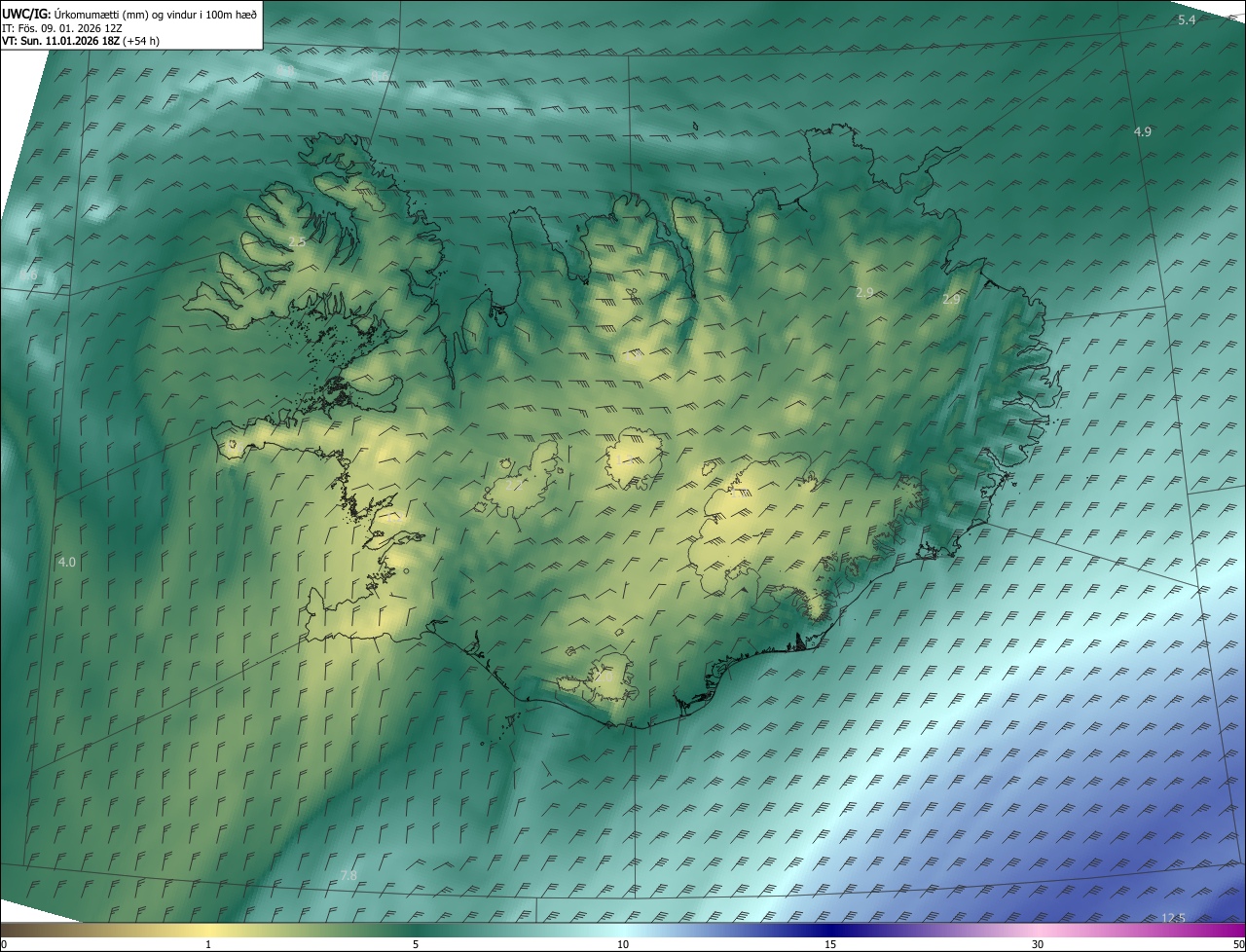
Task: Click the '5' tick on the color scale
Action: coord(416,944)
